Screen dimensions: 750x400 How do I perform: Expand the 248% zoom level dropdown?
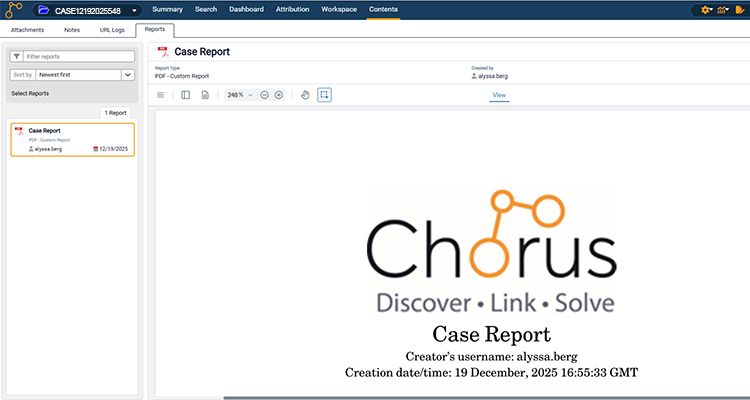pos(238,95)
